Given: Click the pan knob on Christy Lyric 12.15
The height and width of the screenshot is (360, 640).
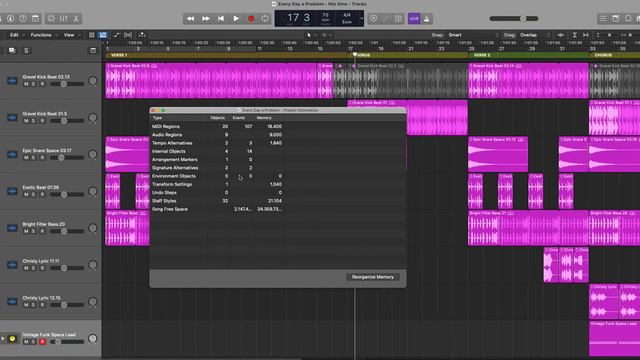Looking at the screenshot, I should click(x=93, y=302).
